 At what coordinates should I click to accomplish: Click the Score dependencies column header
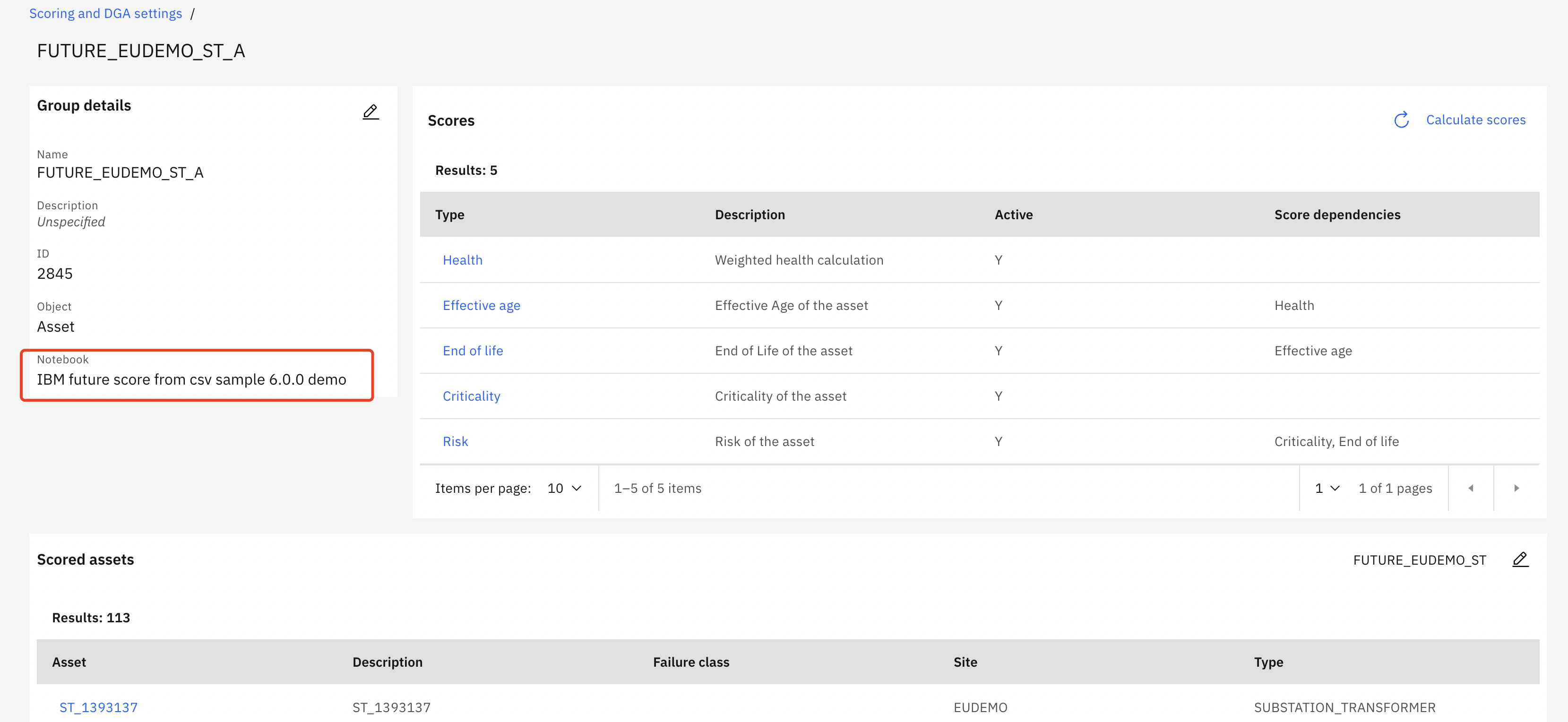point(1337,215)
